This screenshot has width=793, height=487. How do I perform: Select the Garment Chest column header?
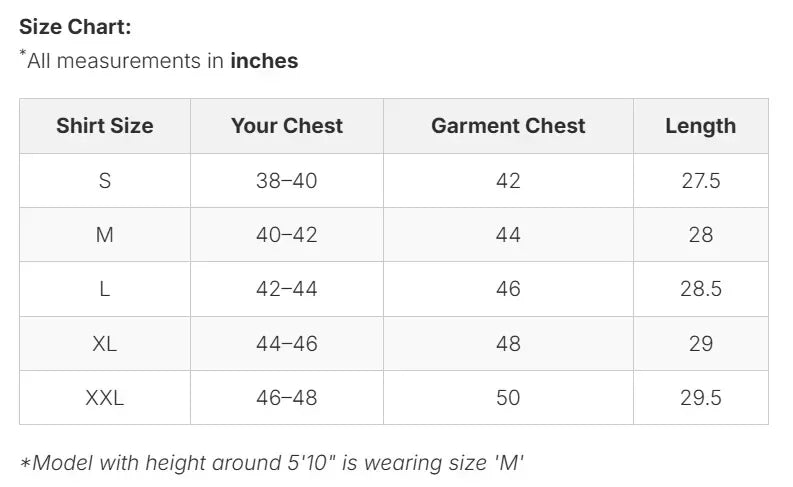point(508,126)
